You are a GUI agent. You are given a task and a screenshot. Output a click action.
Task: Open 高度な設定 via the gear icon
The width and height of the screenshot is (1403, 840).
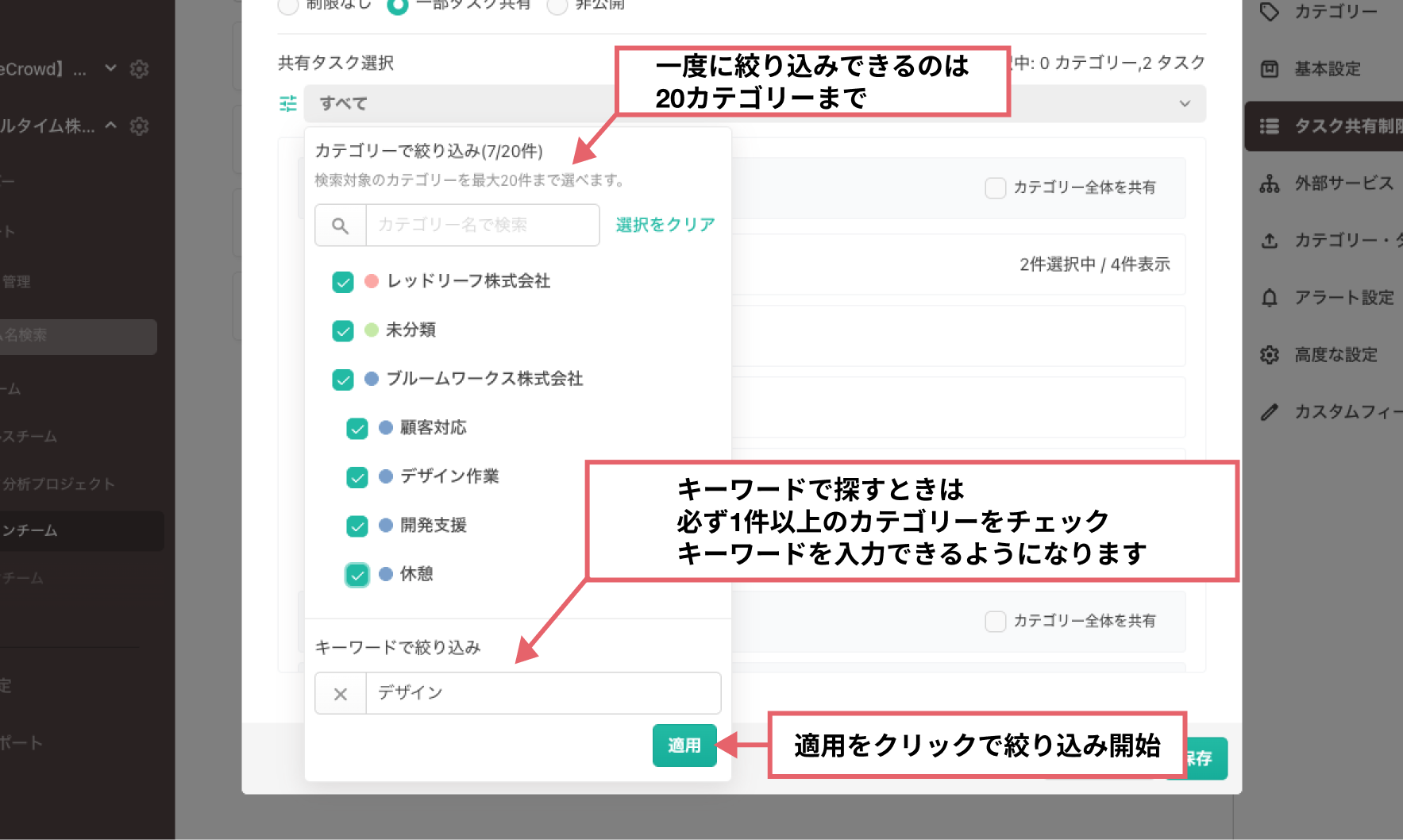(x=1270, y=355)
